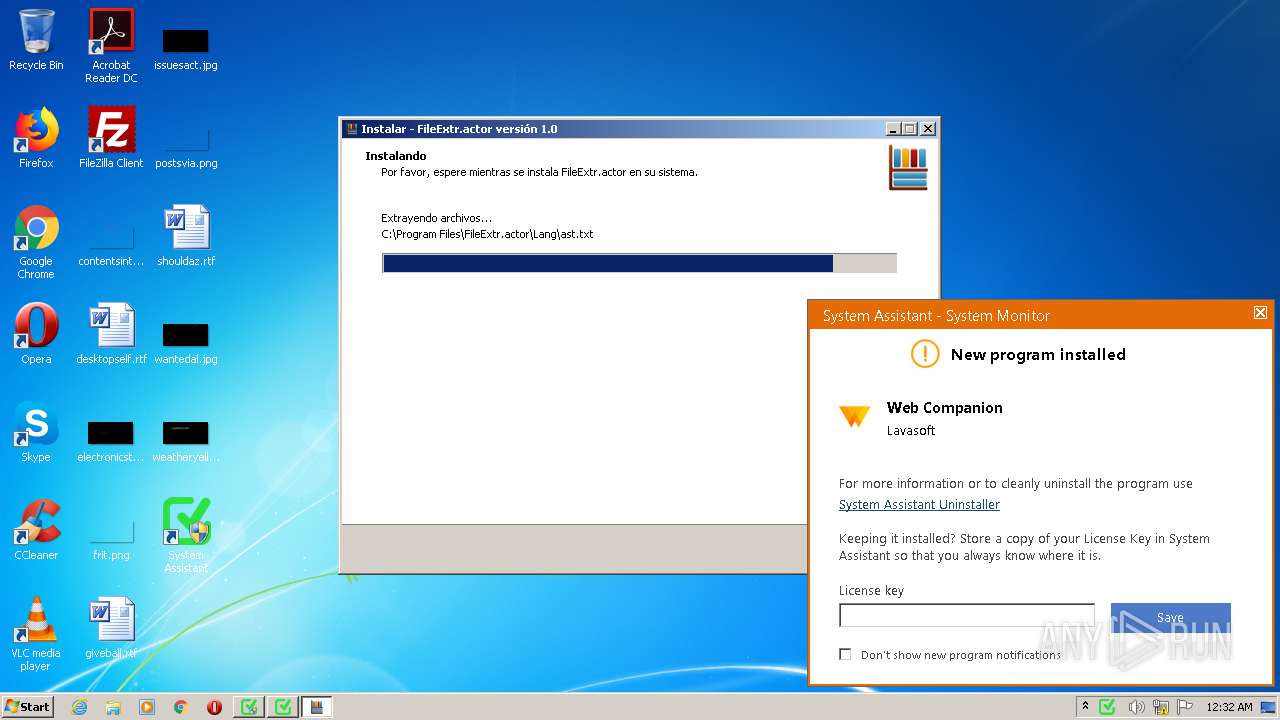Click into the License key field
This screenshot has width=1280, height=720.
(x=966, y=615)
